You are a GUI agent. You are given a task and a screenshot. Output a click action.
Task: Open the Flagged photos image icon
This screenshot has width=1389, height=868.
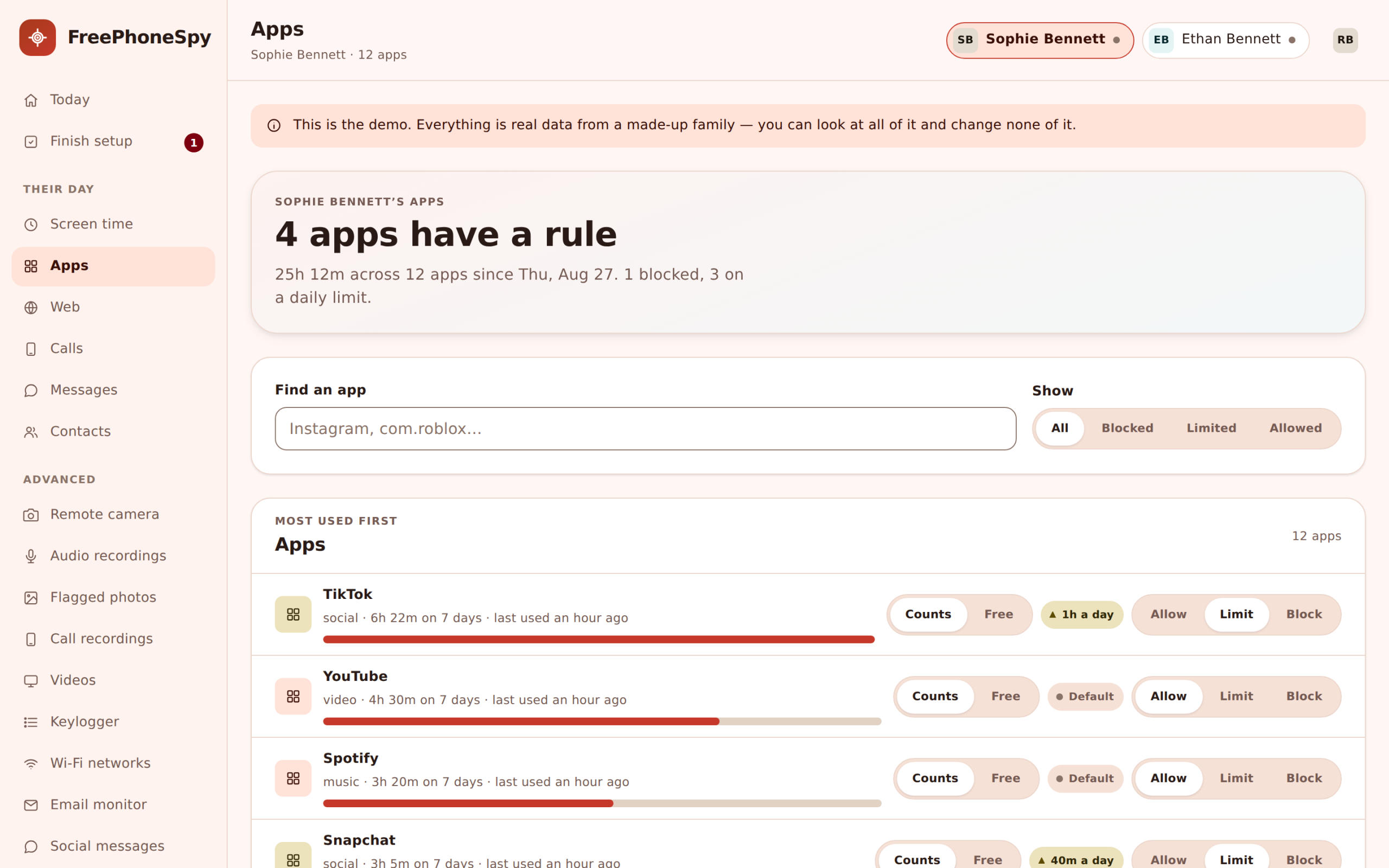(31, 598)
